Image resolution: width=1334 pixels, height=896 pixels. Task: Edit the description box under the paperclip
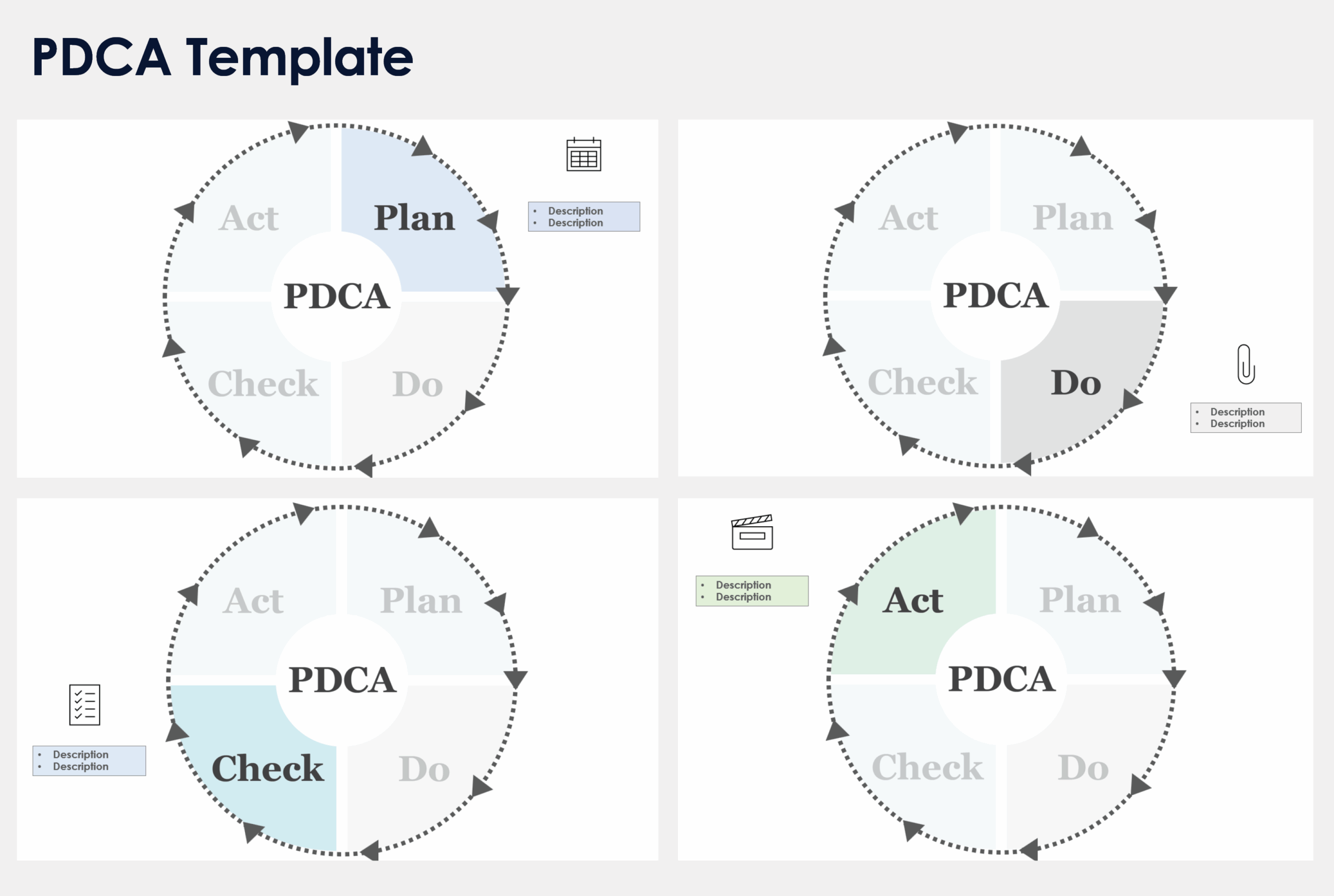[x=1245, y=418]
